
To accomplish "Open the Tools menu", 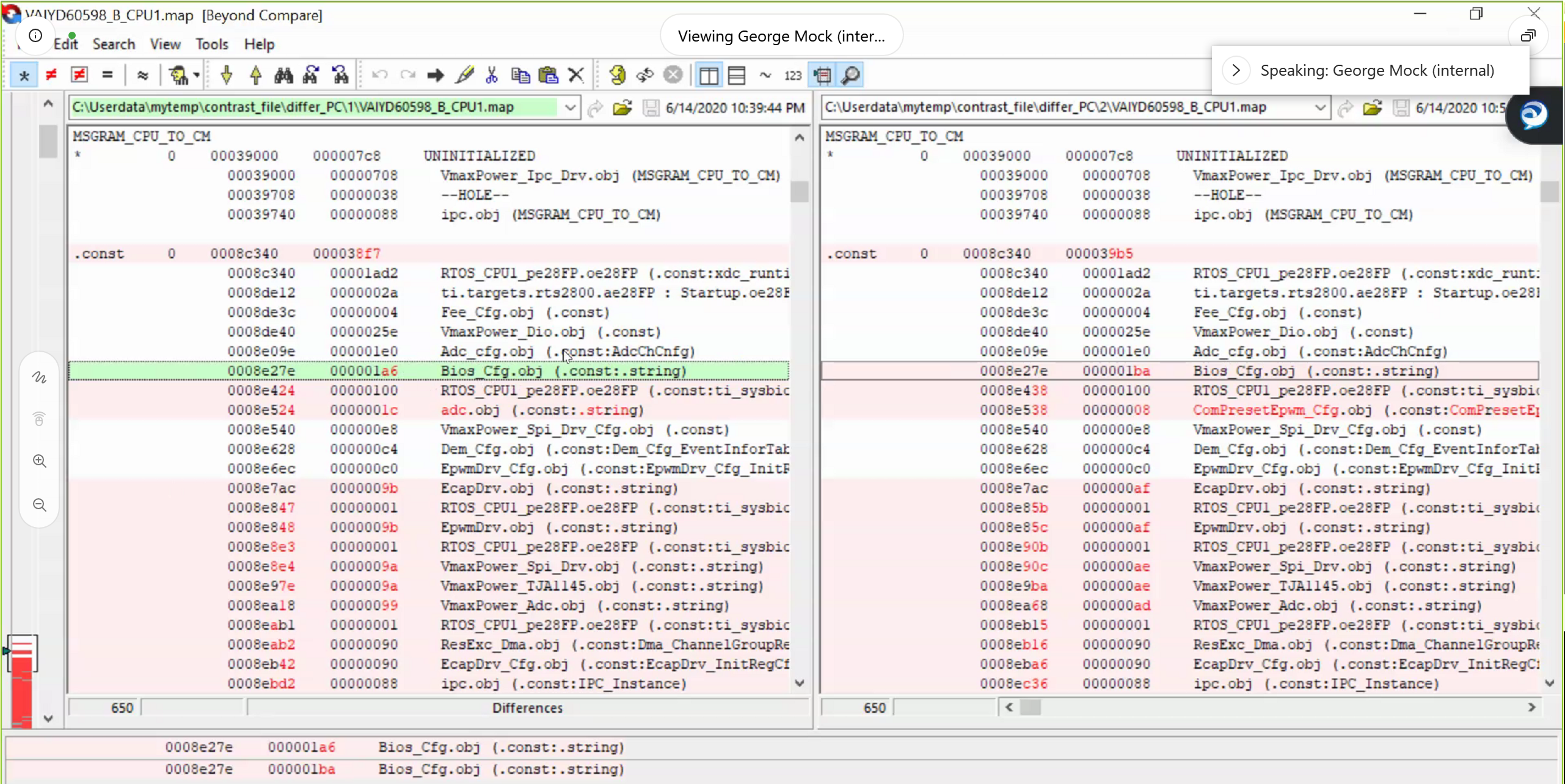I will coord(211,44).
